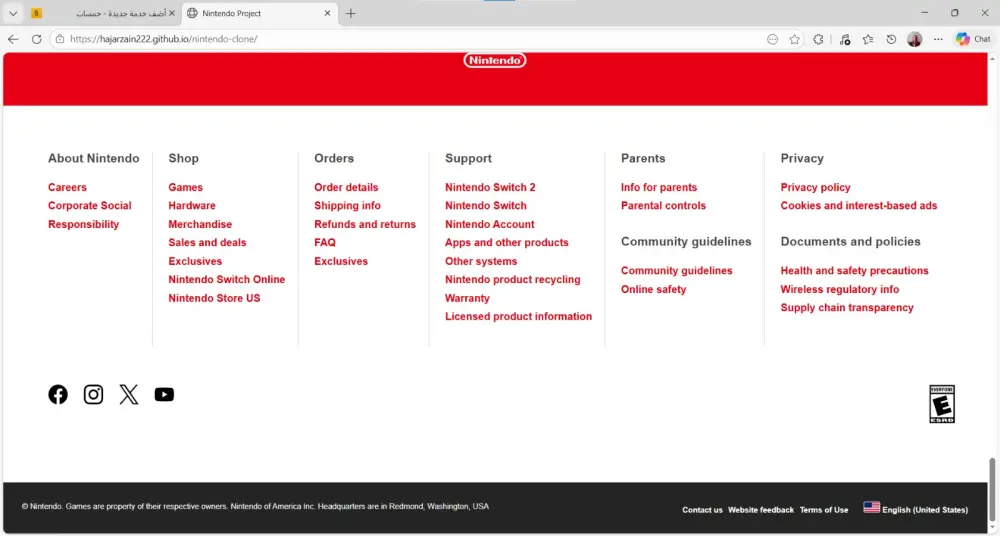Open Supply chain transparency link

coord(847,308)
